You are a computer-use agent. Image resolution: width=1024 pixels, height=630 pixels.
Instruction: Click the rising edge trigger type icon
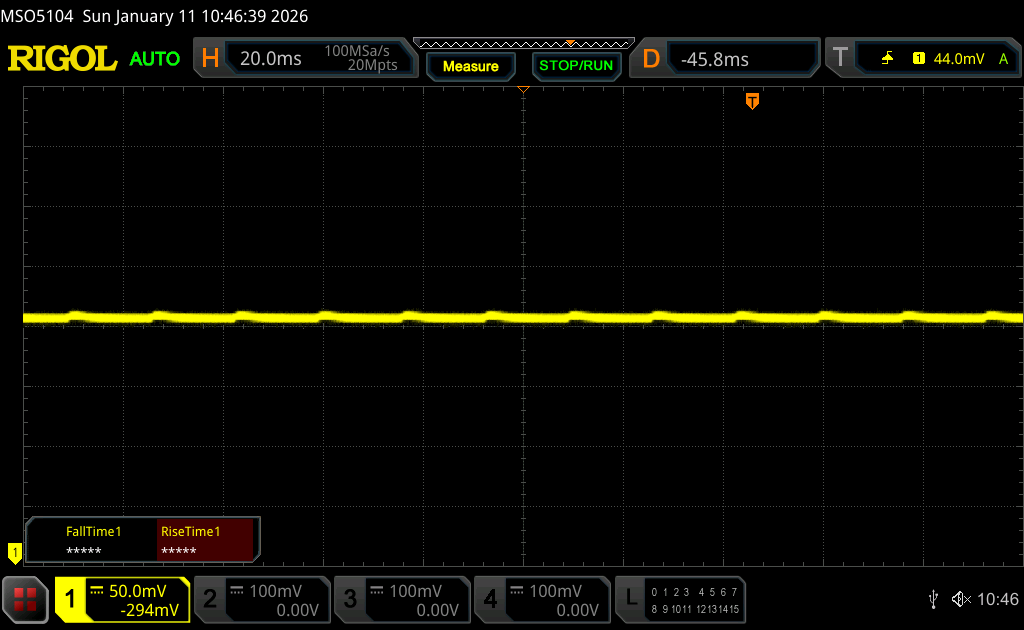(887, 59)
